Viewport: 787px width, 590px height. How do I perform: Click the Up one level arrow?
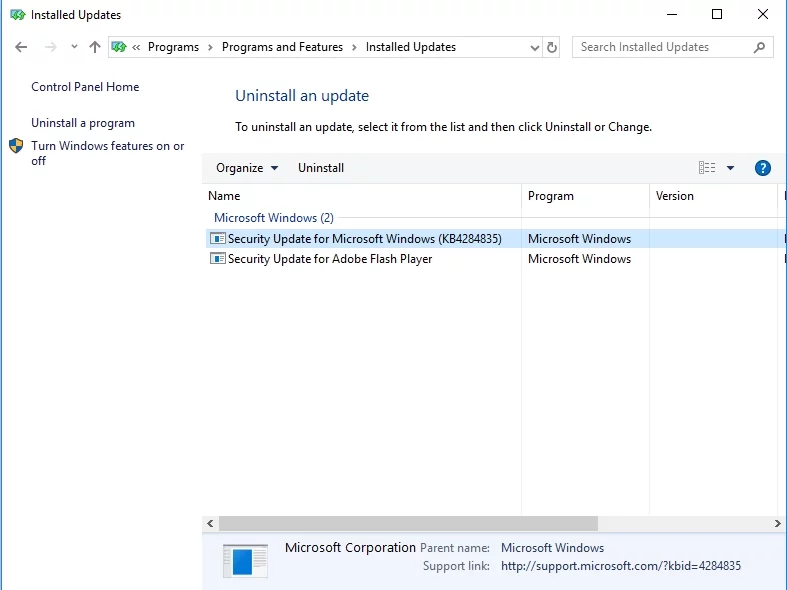pyautogui.click(x=95, y=47)
